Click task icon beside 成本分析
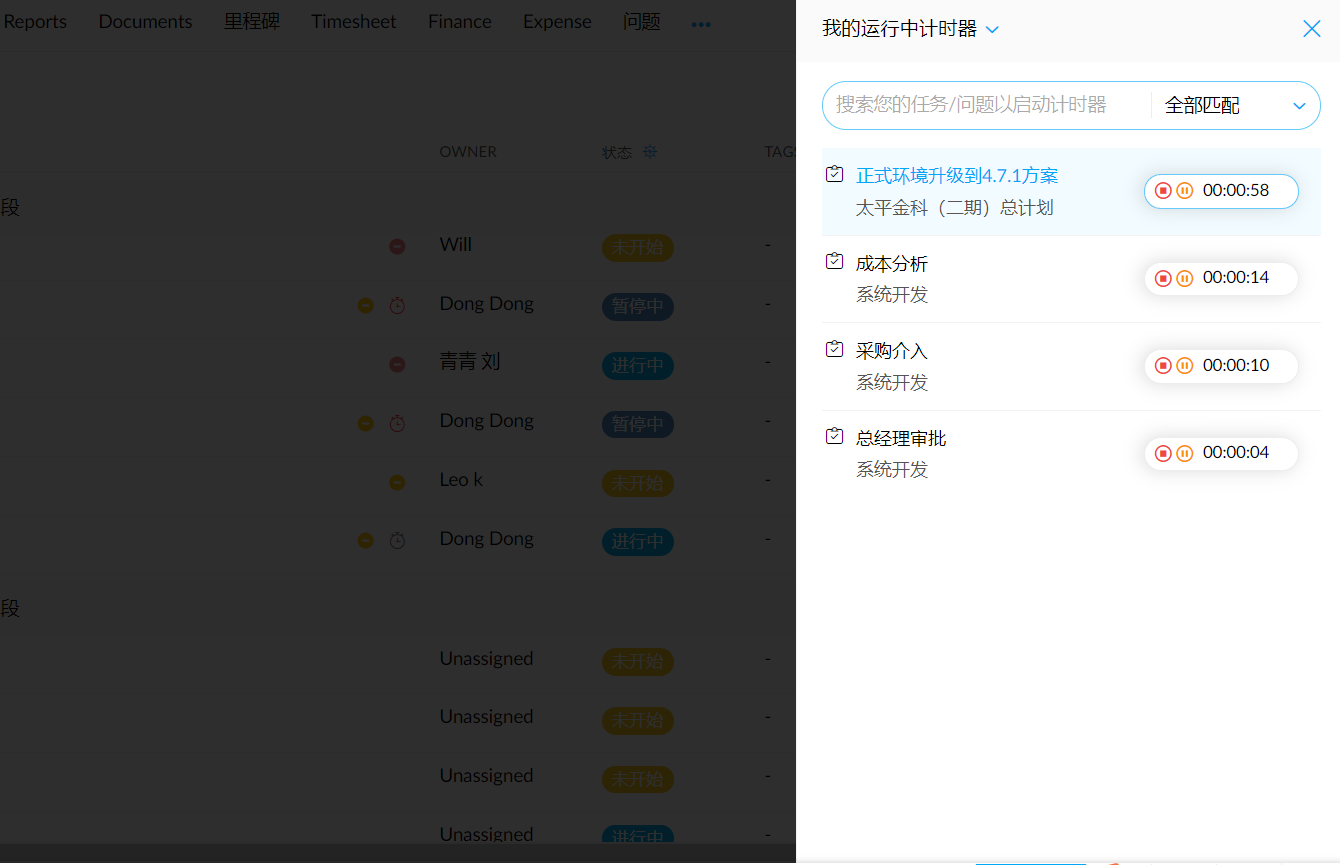The width and height of the screenshot is (1340, 865). pos(834,262)
